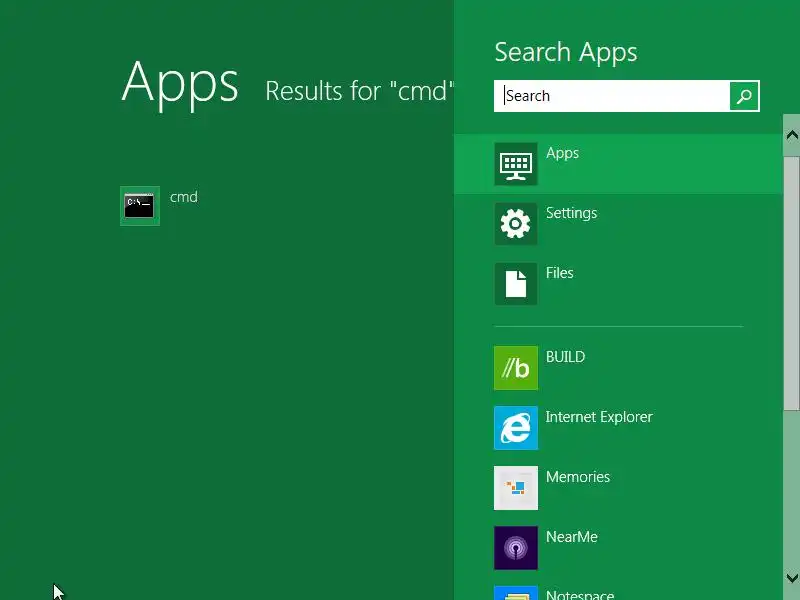Viewport: 800px width, 600px height.
Task: Click the large "Apps" page title
Action: [180, 84]
